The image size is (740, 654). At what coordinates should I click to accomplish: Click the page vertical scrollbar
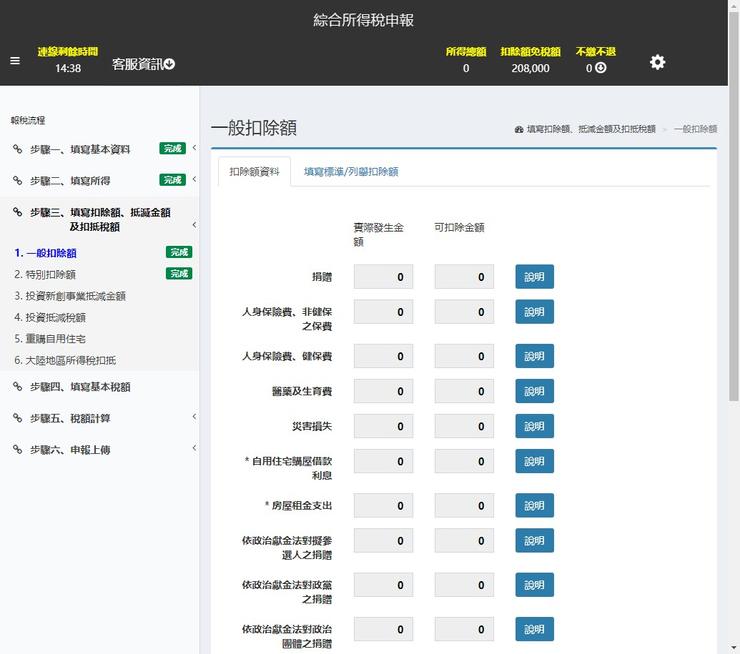pos(734,300)
